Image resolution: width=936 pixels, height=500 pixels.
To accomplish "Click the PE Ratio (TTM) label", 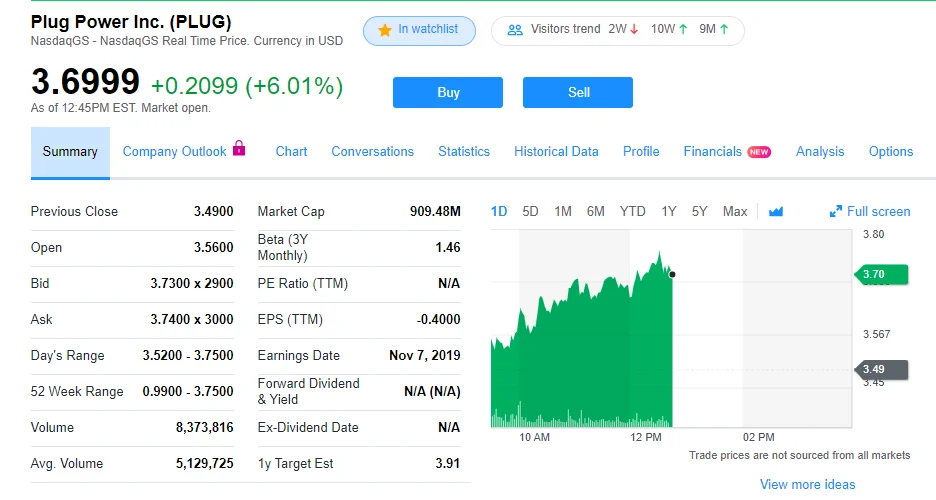I will (x=303, y=283).
